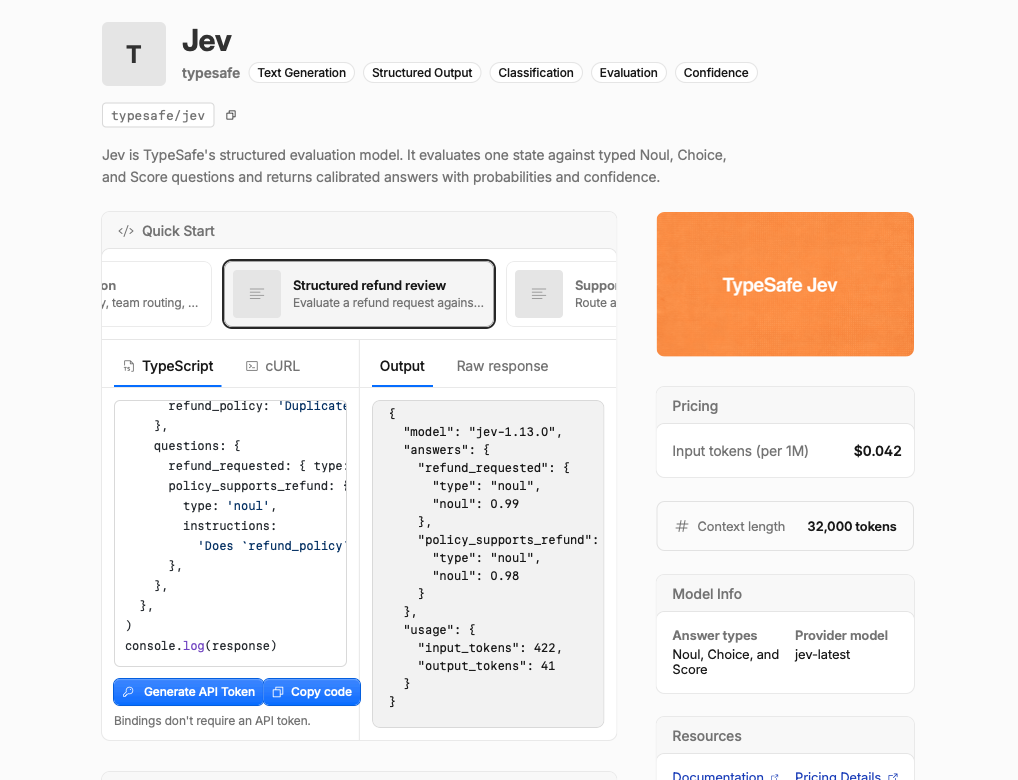
Task: Click the cURL terminal icon
Action: click(252, 366)
